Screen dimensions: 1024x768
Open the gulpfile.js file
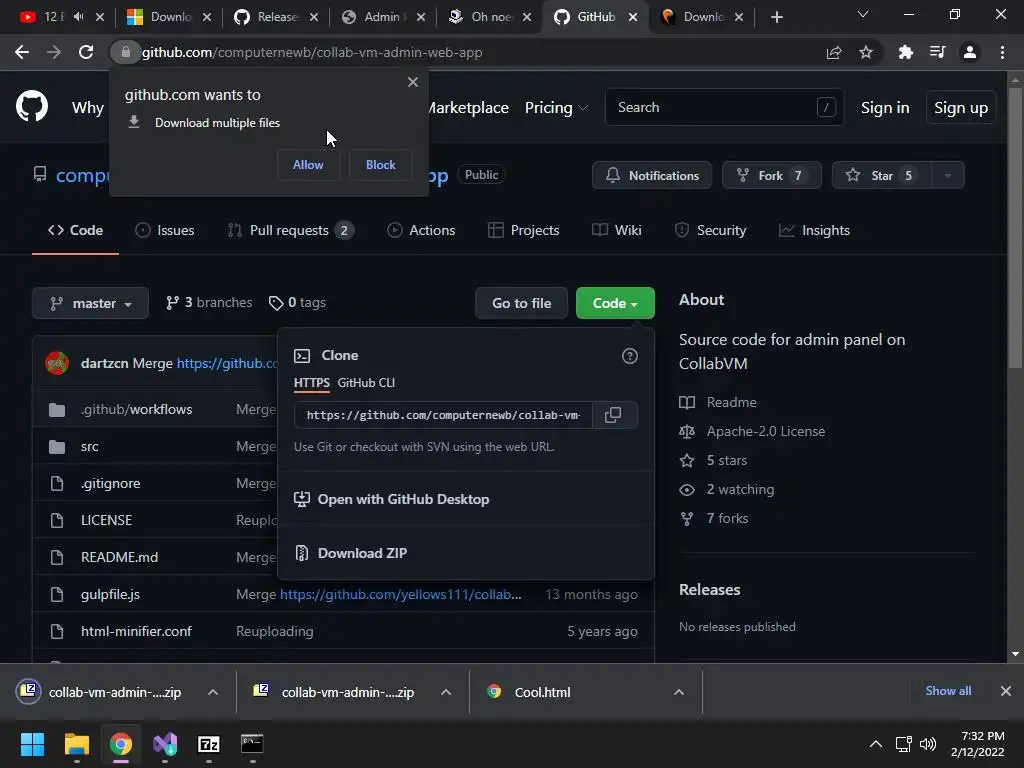[110, 594]
